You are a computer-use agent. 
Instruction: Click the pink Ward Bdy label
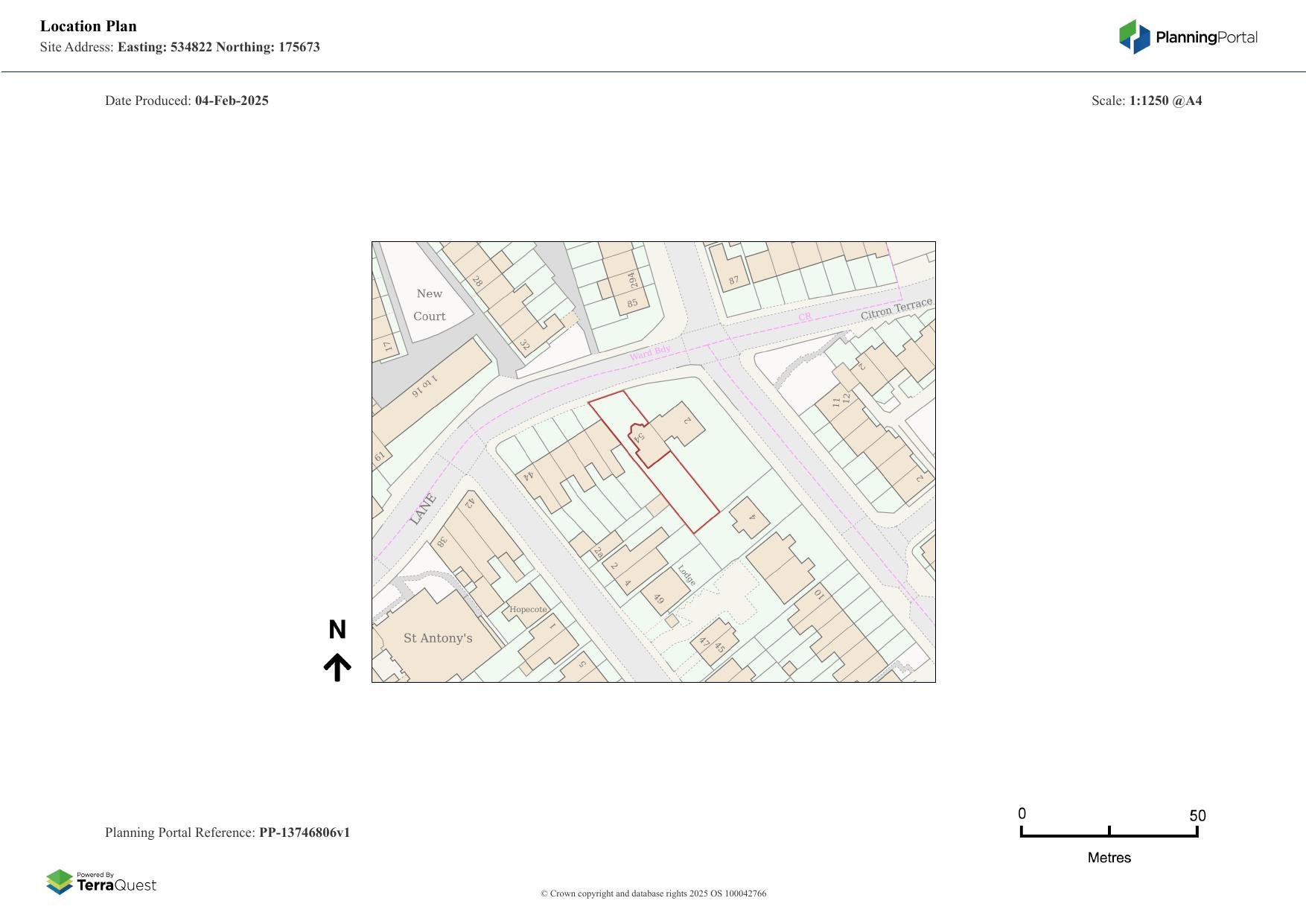click(x=650, y=353)
